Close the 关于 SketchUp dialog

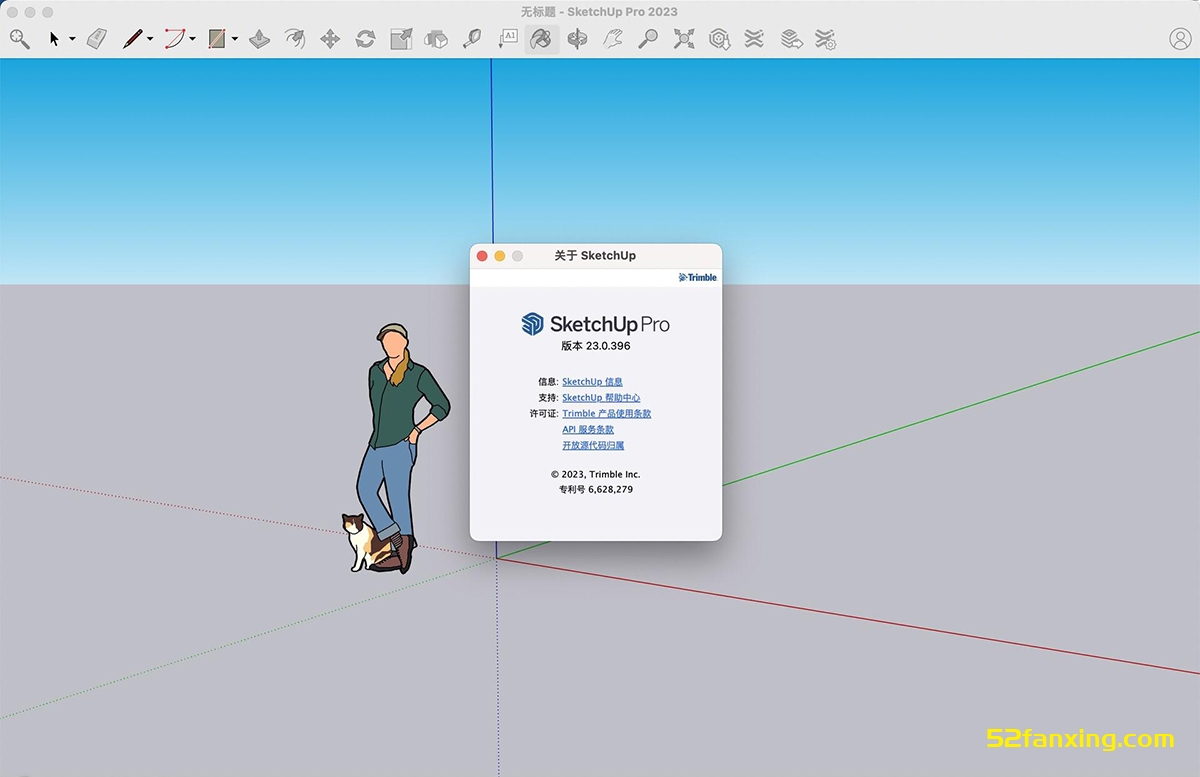point(482,256)
